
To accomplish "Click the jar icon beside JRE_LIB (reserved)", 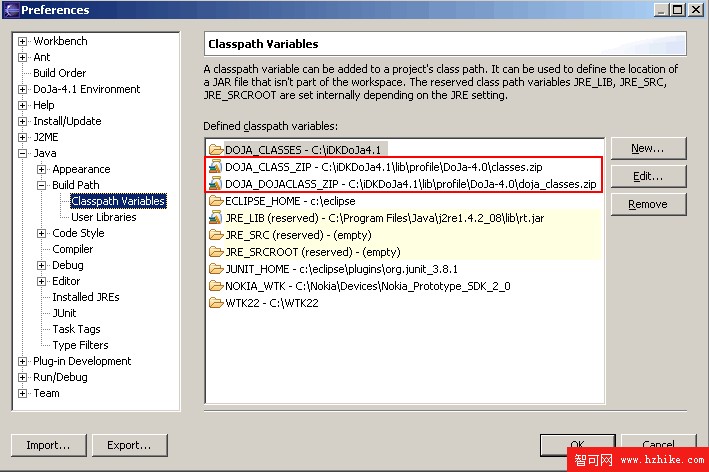I will (216, 218).
